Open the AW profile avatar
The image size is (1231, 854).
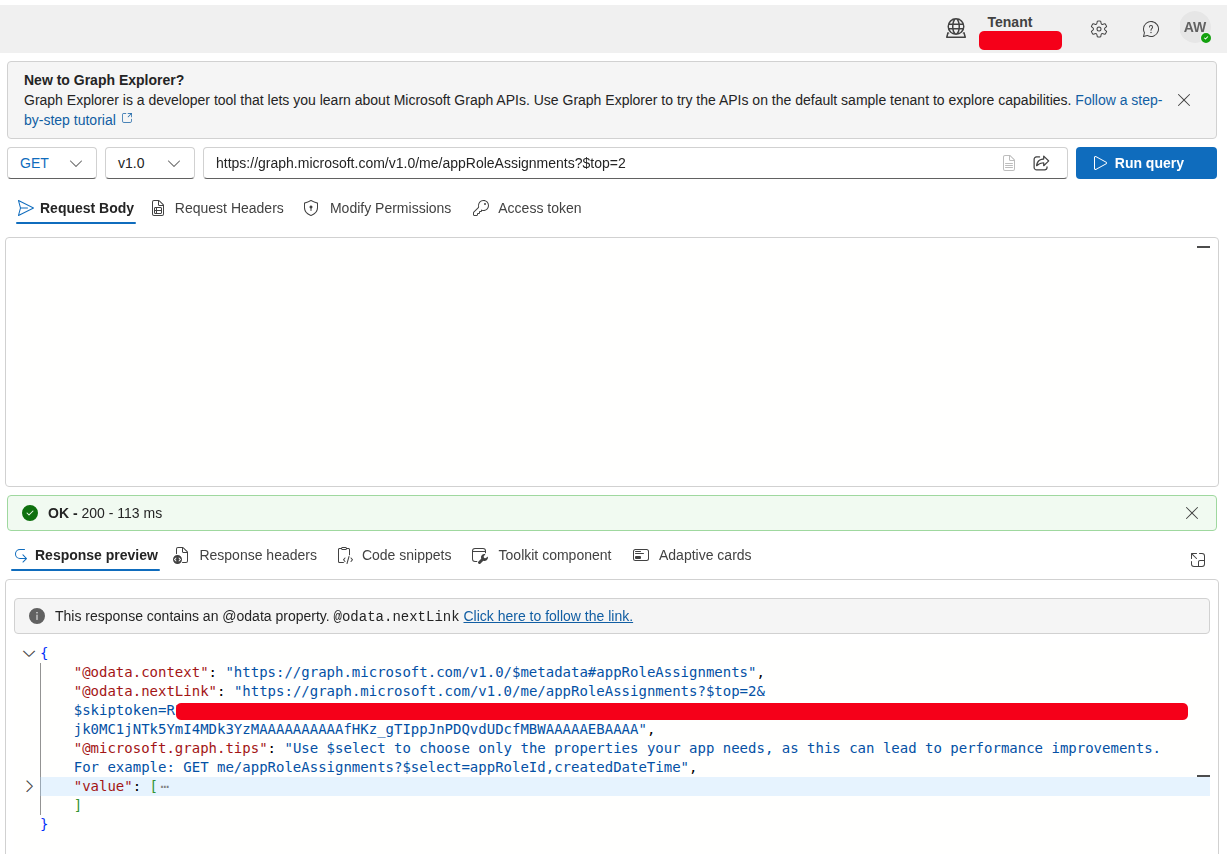(1195, 28)
